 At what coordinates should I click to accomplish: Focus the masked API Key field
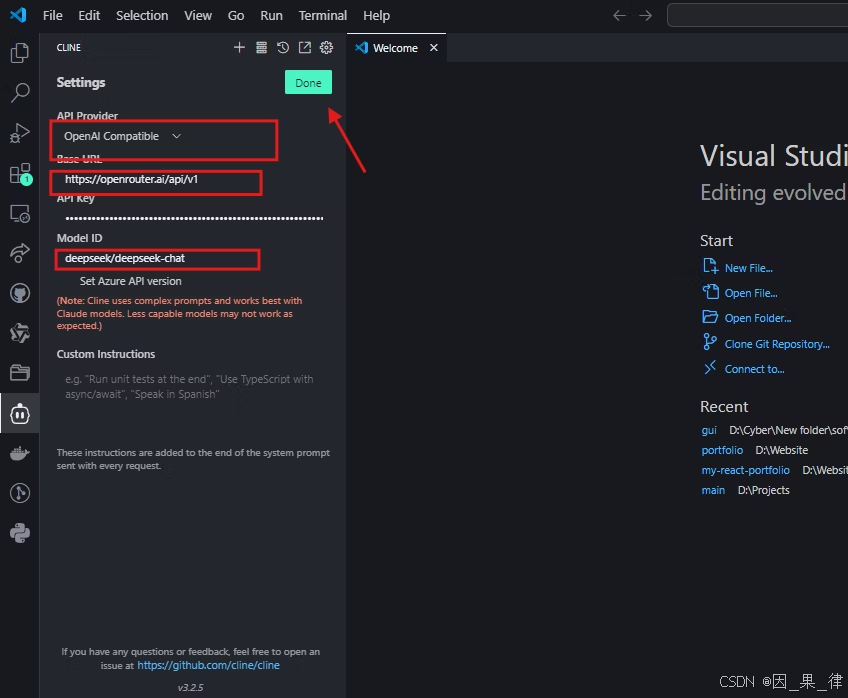(194, 218)
